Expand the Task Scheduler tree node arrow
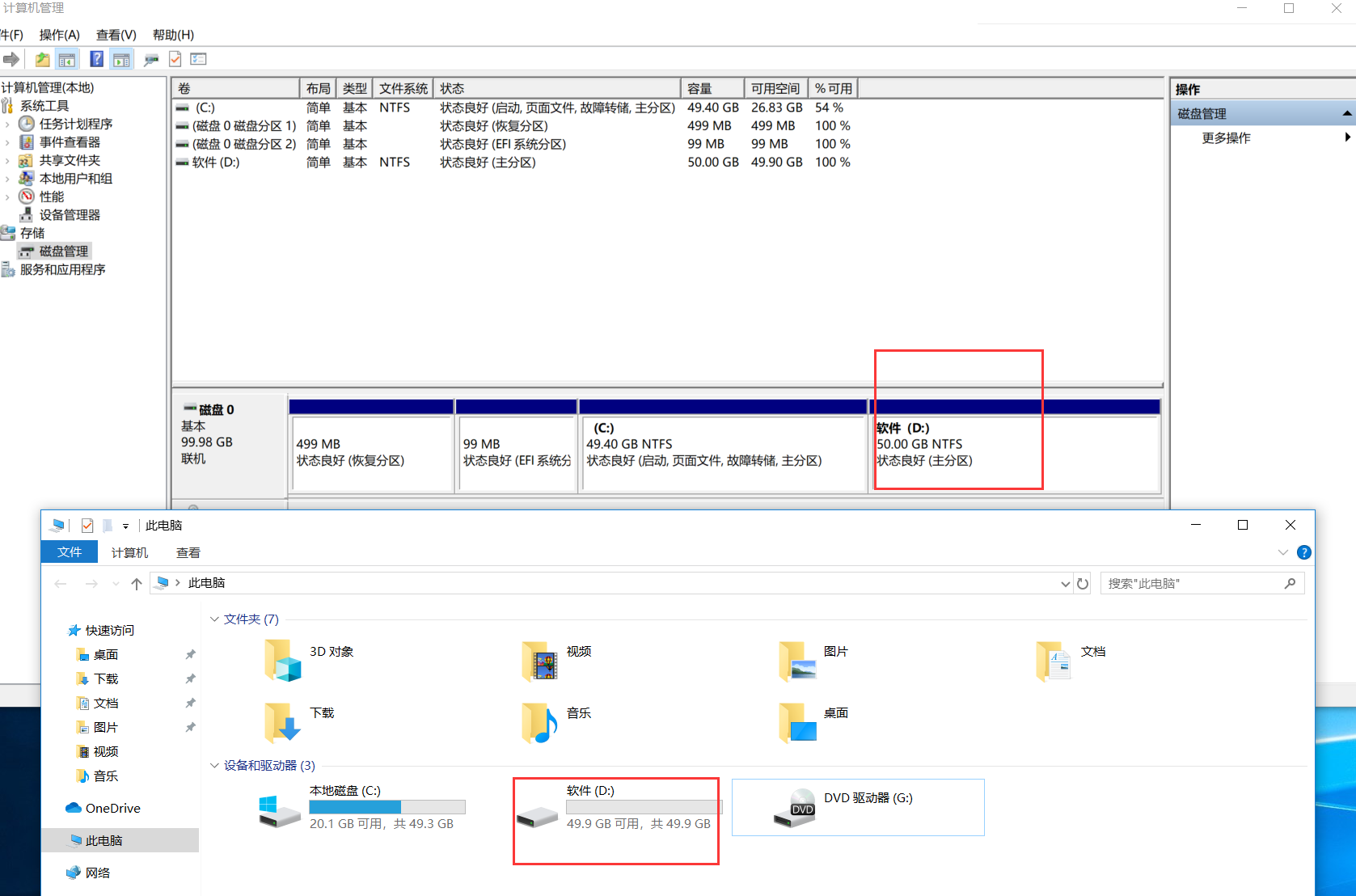Image resolution: width=1356 pixels, height=896 pixels. (x=7, y=124)
